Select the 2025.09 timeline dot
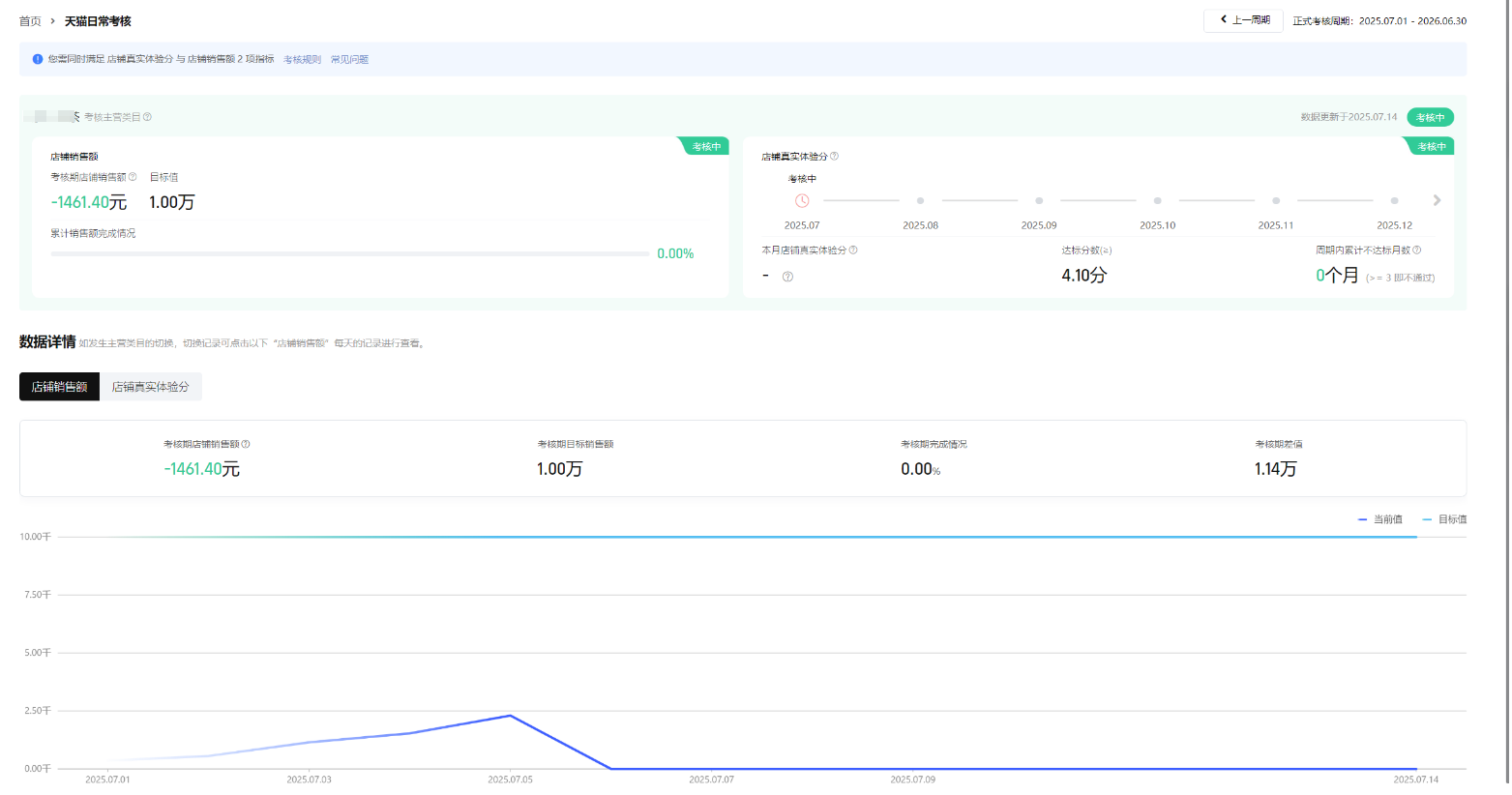The width and height of the screenshot is (1512, 795). point(1039,201)
